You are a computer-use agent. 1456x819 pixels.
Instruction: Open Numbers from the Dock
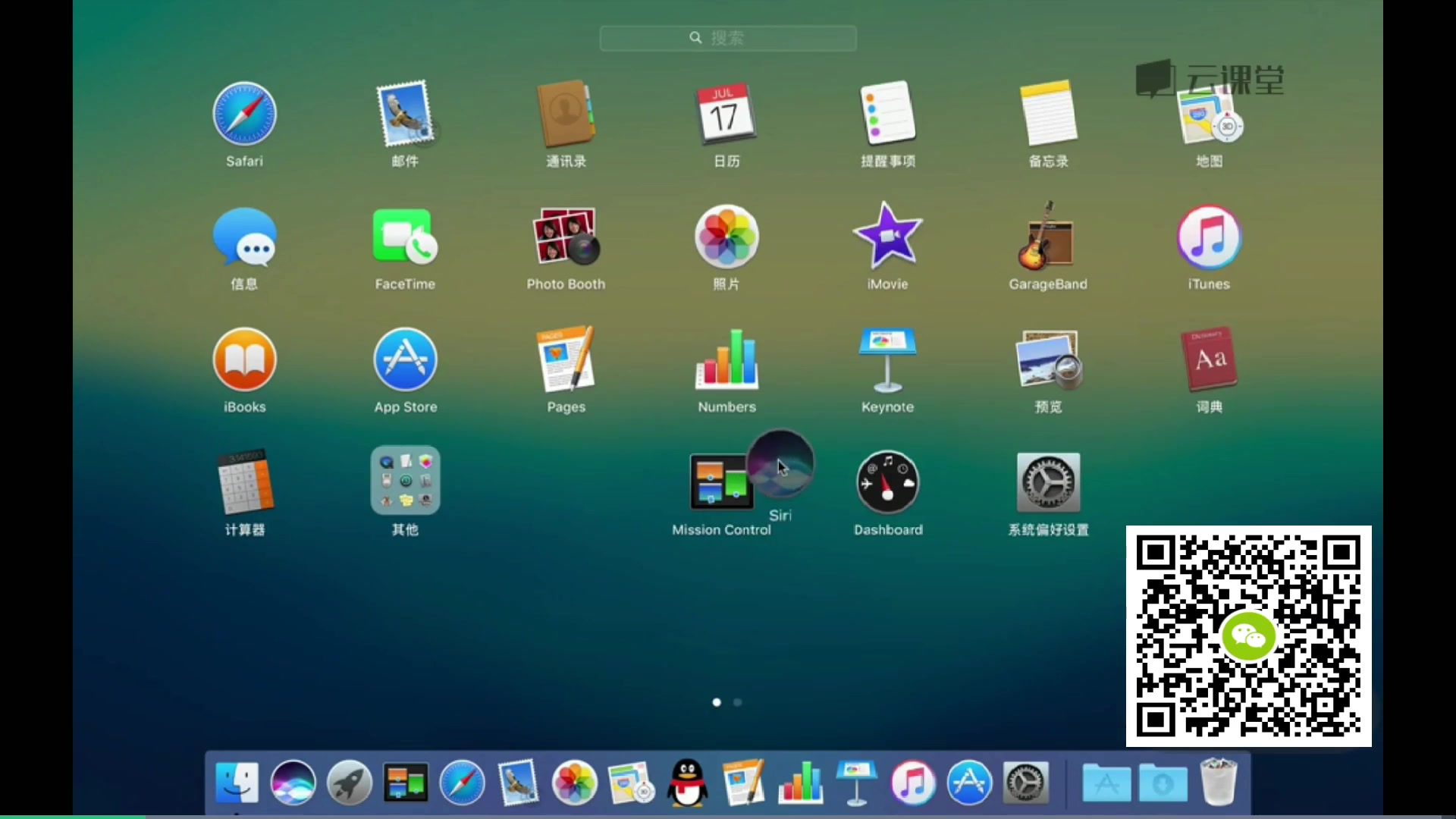(800, 783)
